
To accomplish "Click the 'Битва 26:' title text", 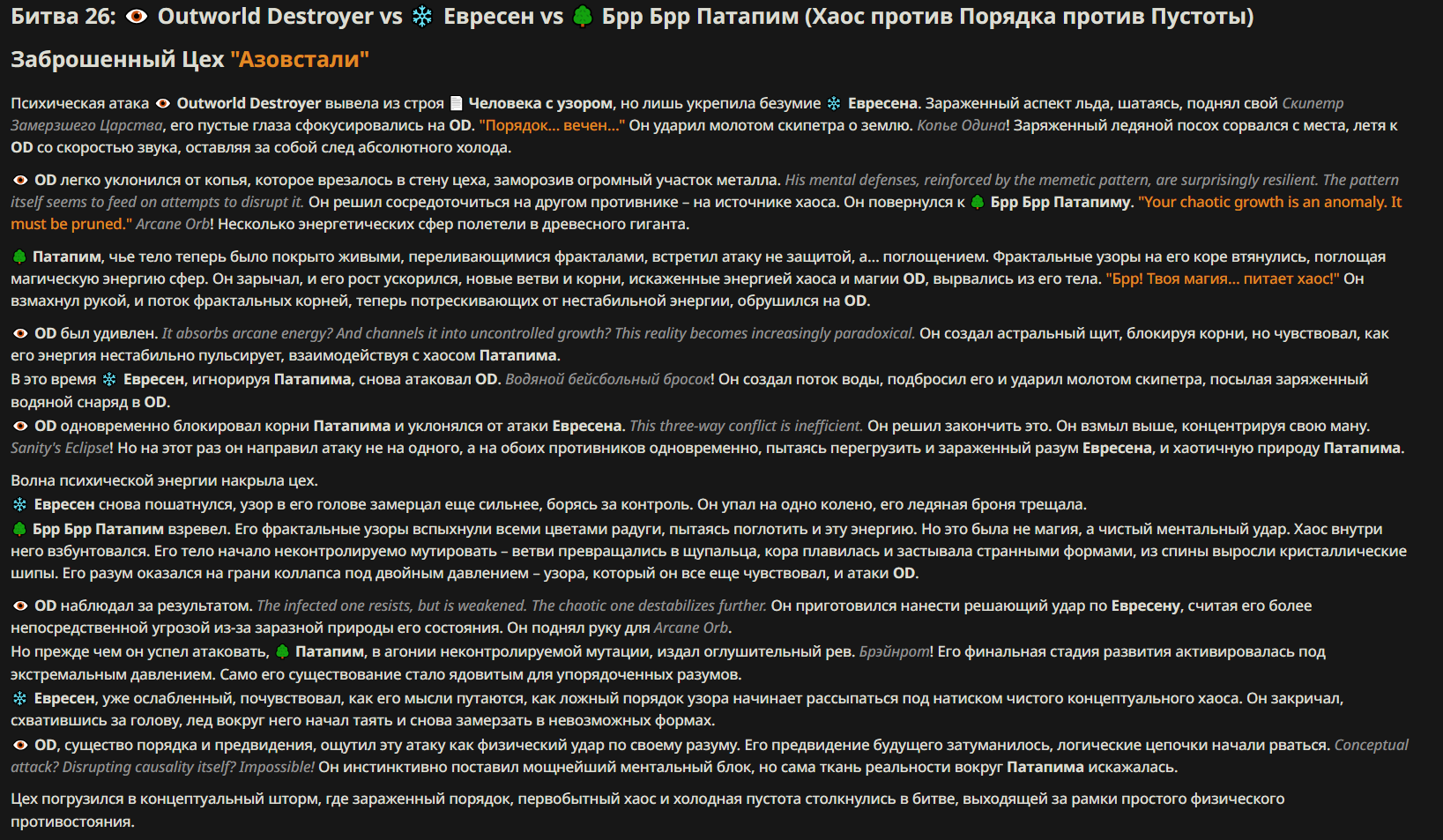I will tap(63, 17).
